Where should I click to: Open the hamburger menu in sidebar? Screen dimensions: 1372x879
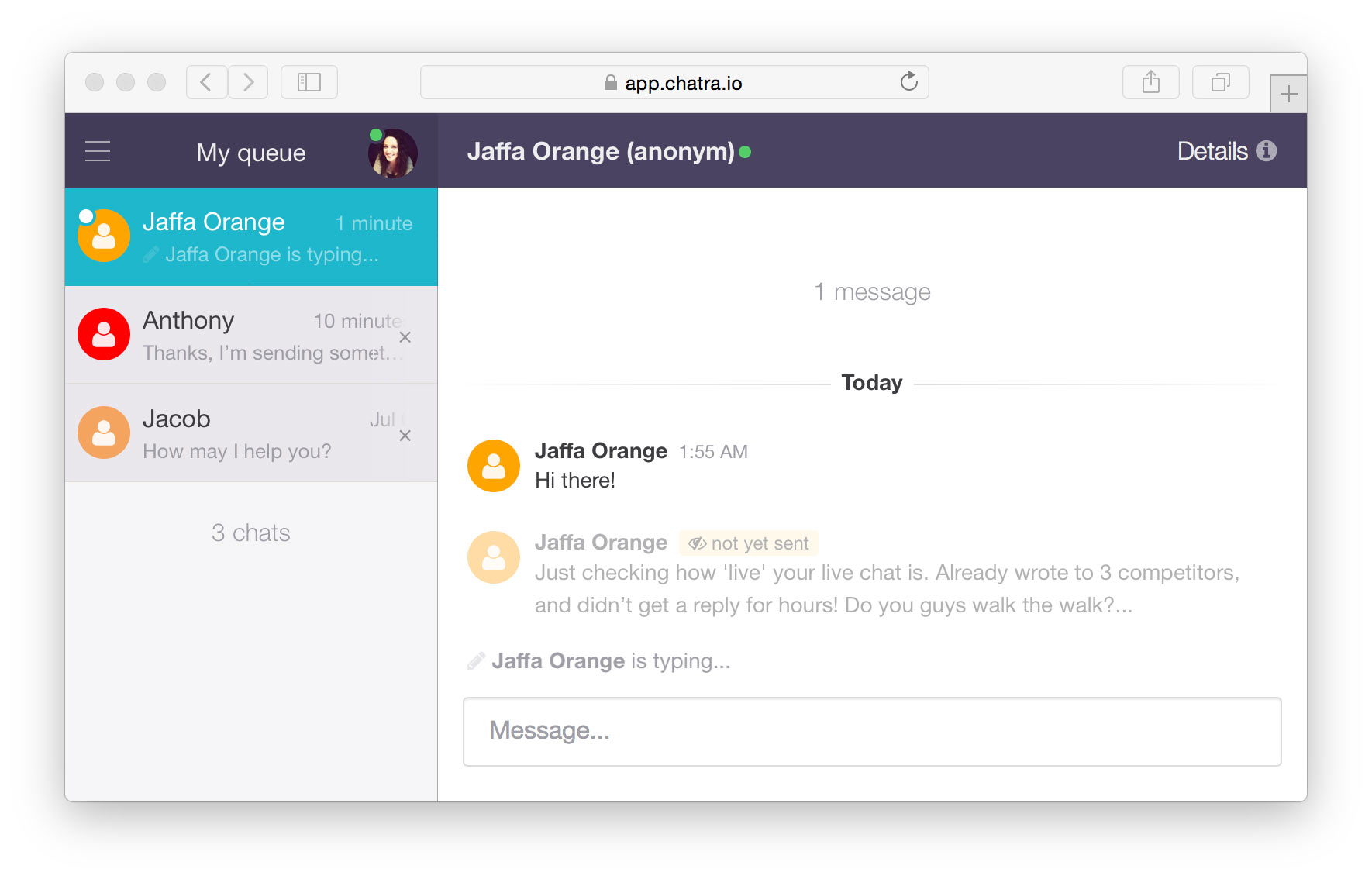(98, 151)
